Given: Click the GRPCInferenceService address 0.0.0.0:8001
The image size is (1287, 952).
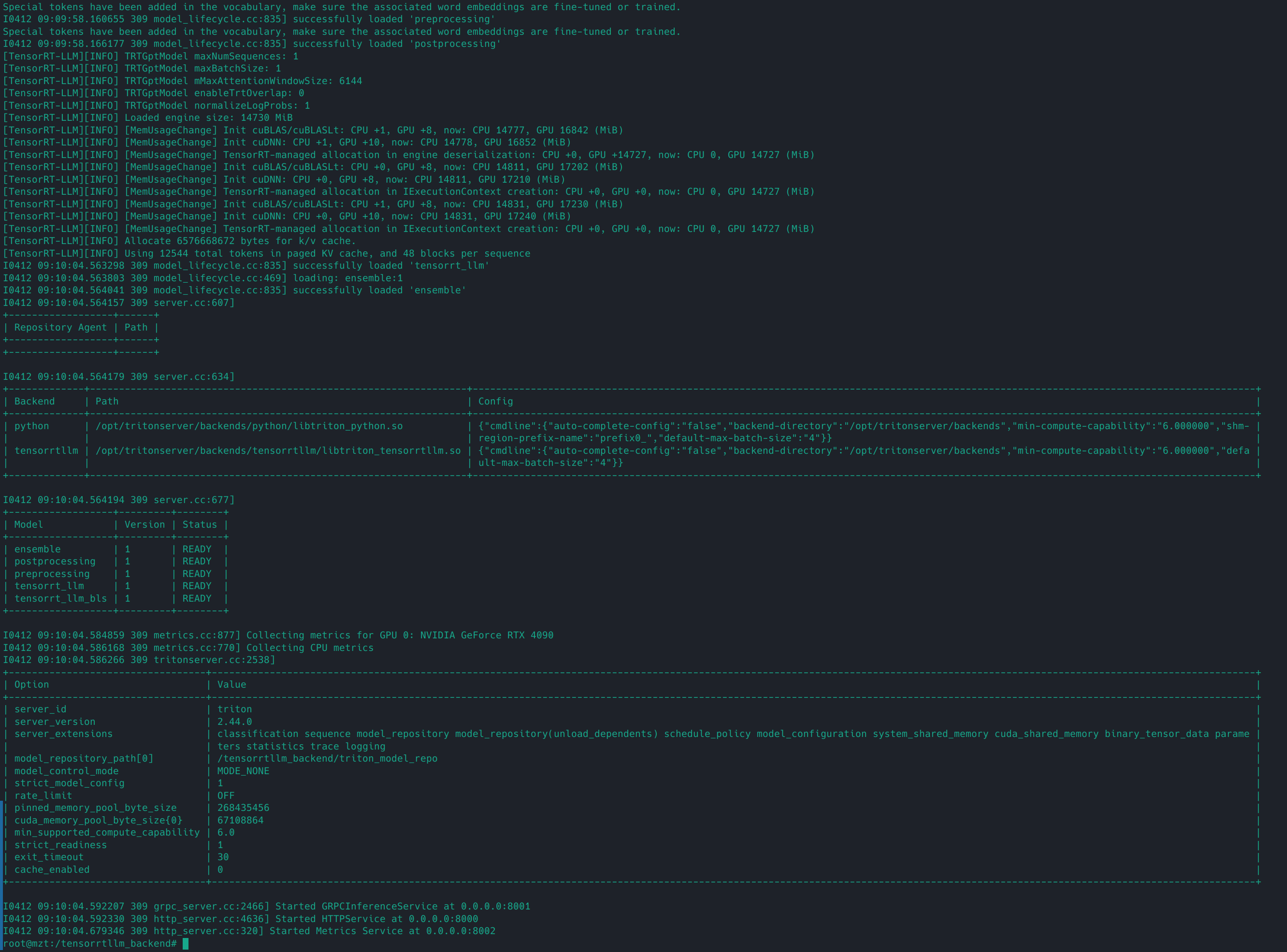Looking at the screenshot, I should pyautogui.click(x=495, y=907).
